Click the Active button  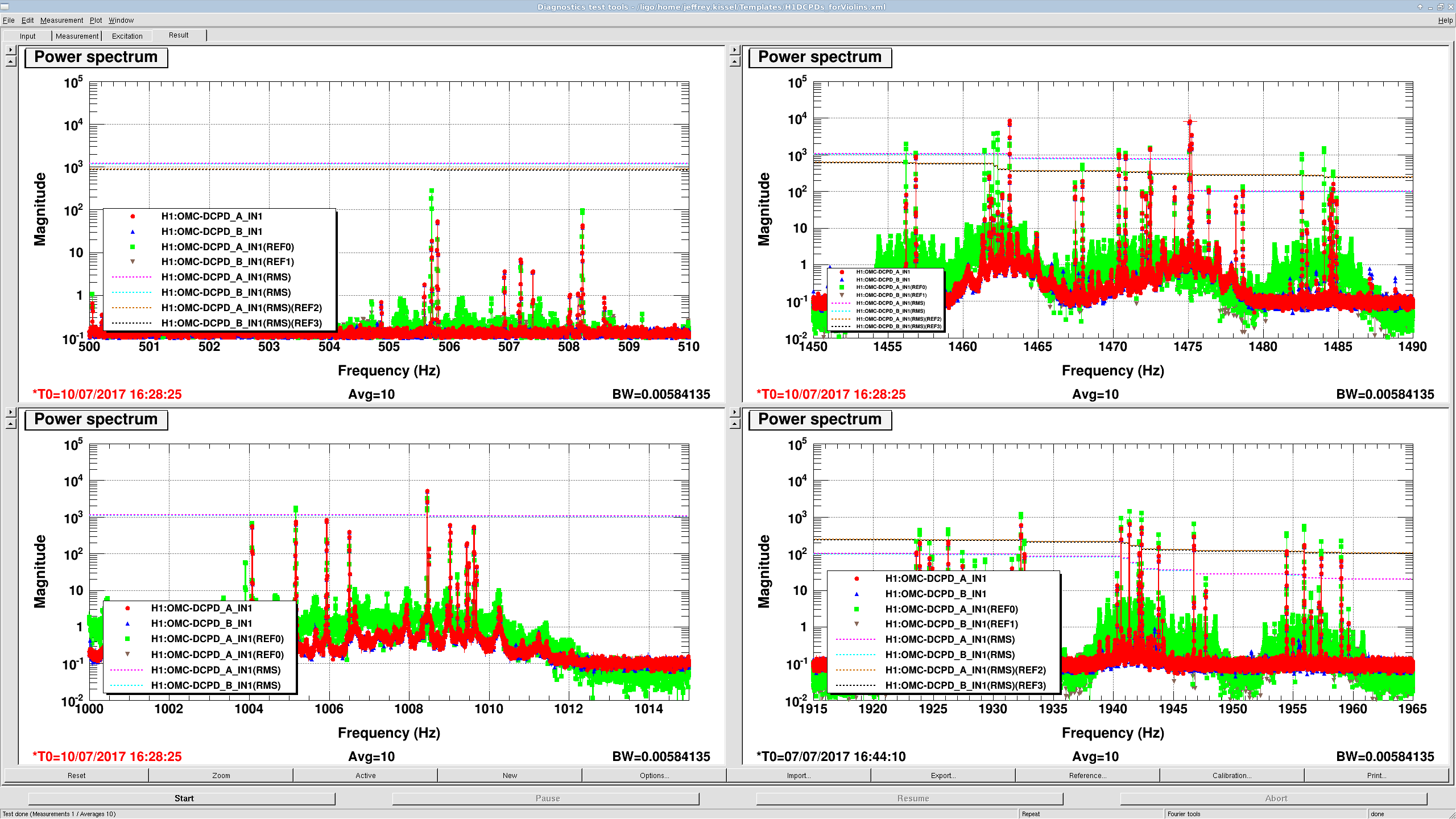tap(366, 775)
